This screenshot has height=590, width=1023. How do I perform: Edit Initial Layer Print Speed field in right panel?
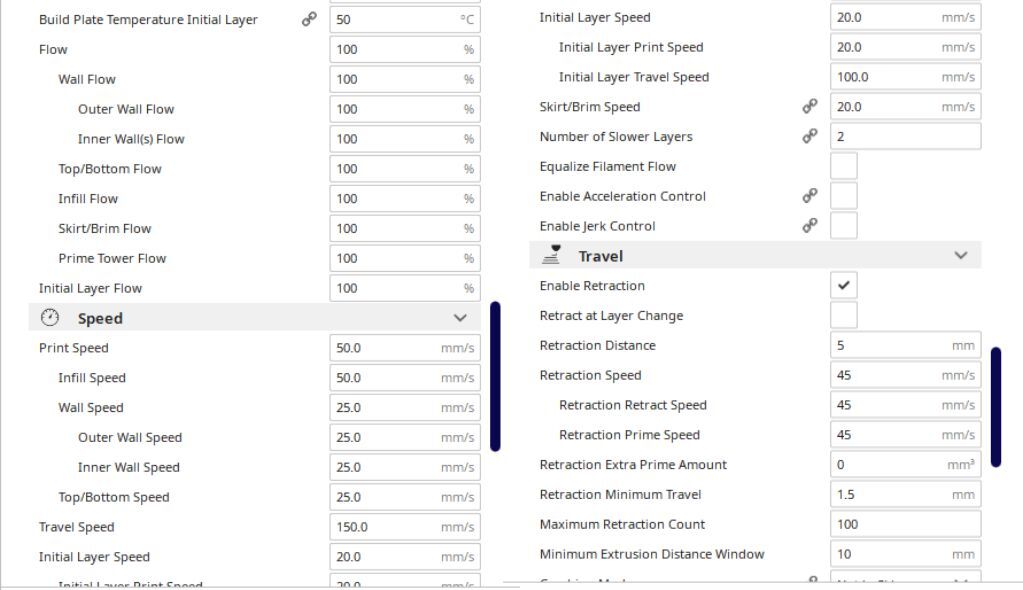[x=906, y=47]
